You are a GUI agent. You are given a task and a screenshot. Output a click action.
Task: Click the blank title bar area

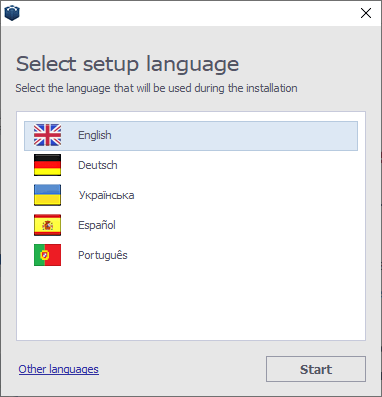(187, 13)
